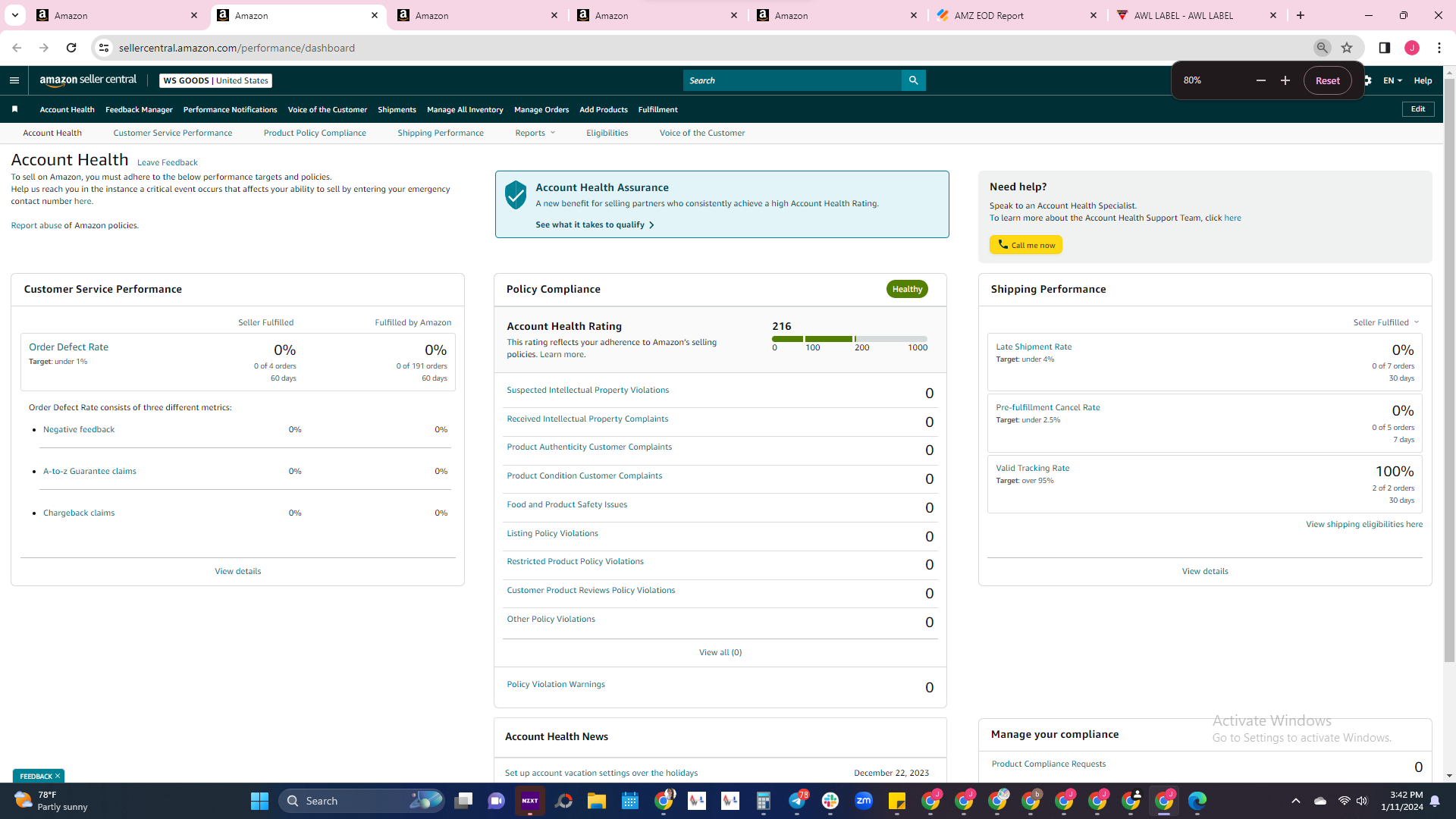The width and height of the screenshot is (1456, 819).
Task: Click the Edit favorites bar button
Action: coord(1417,109)
